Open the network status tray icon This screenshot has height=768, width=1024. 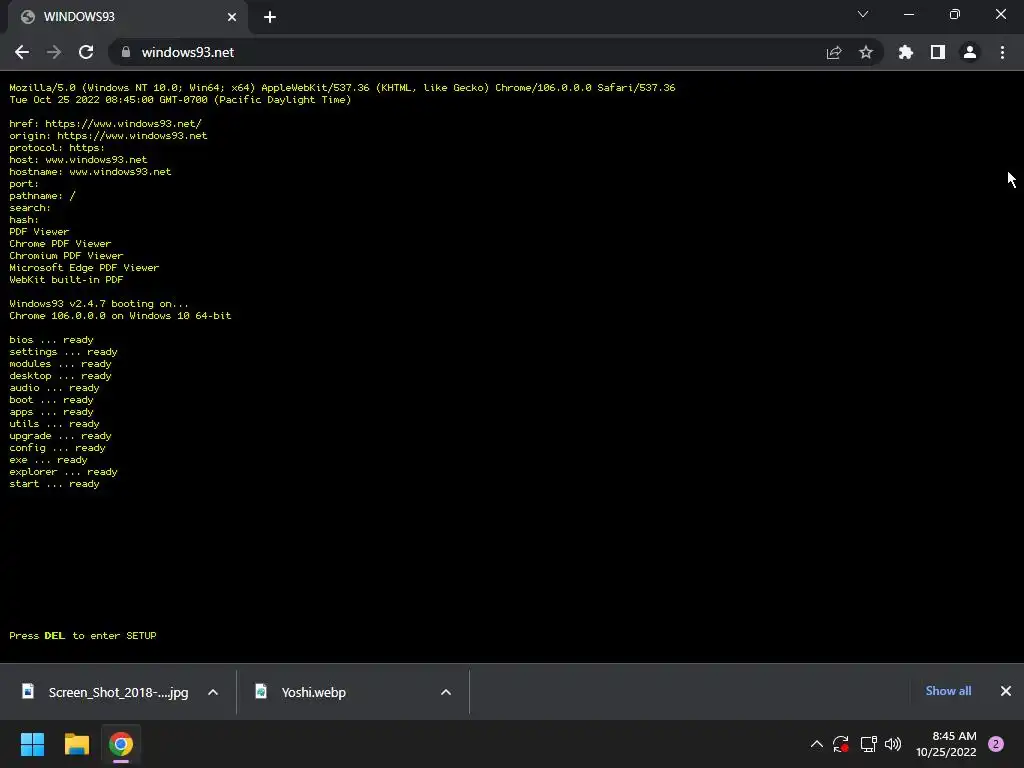pos(869,744)
